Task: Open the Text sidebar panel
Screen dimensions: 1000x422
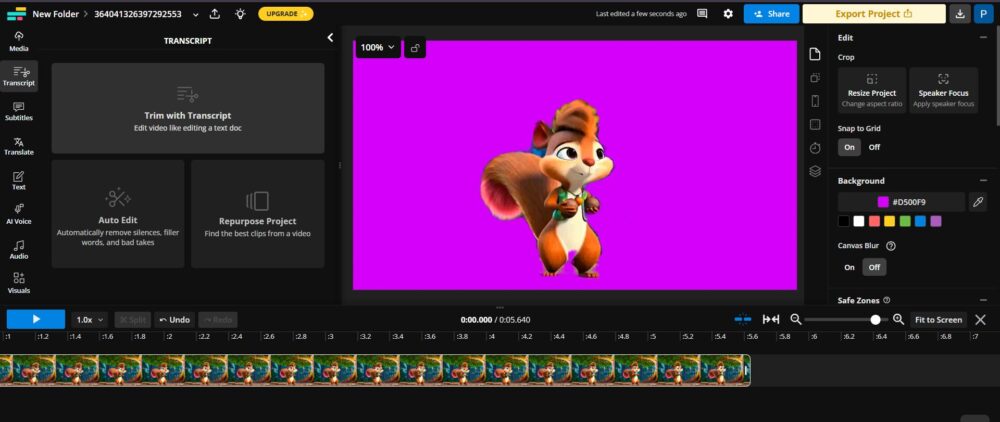Action: [18, 180]
